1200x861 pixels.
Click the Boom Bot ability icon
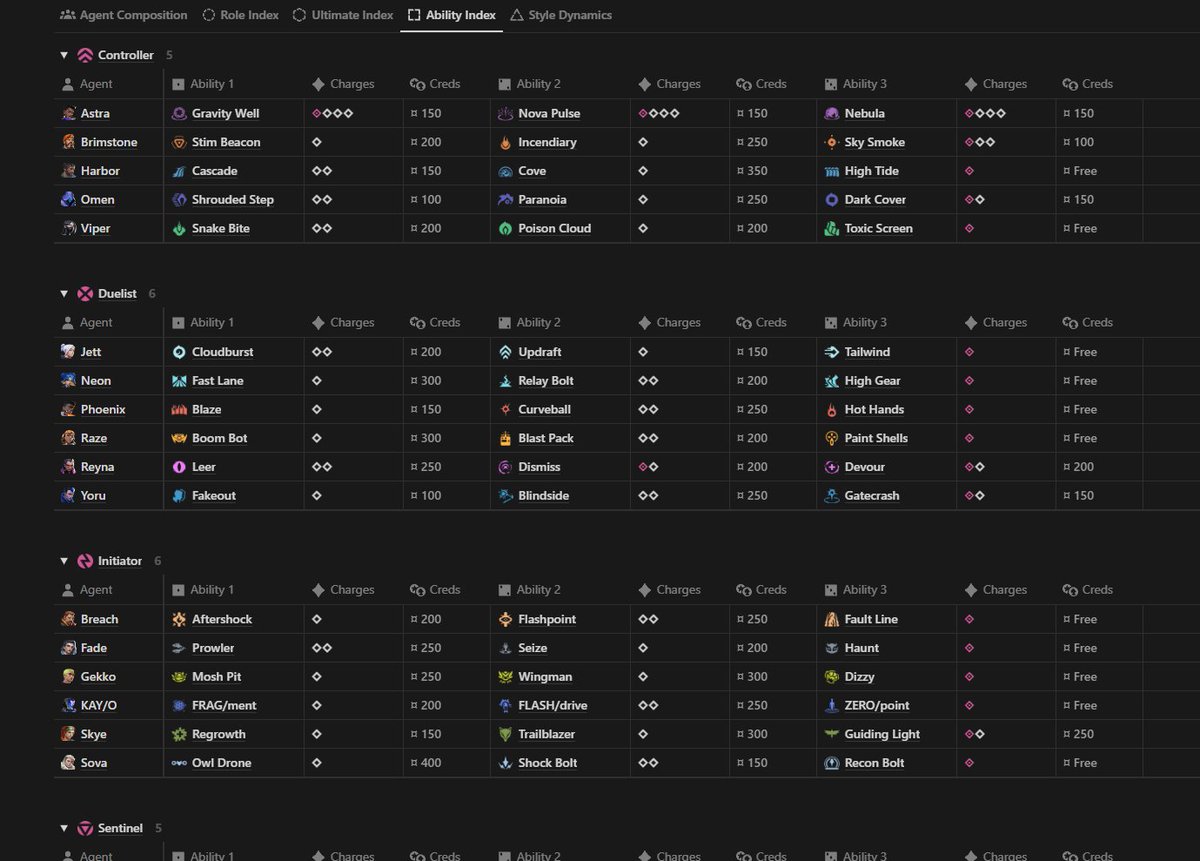179,438
